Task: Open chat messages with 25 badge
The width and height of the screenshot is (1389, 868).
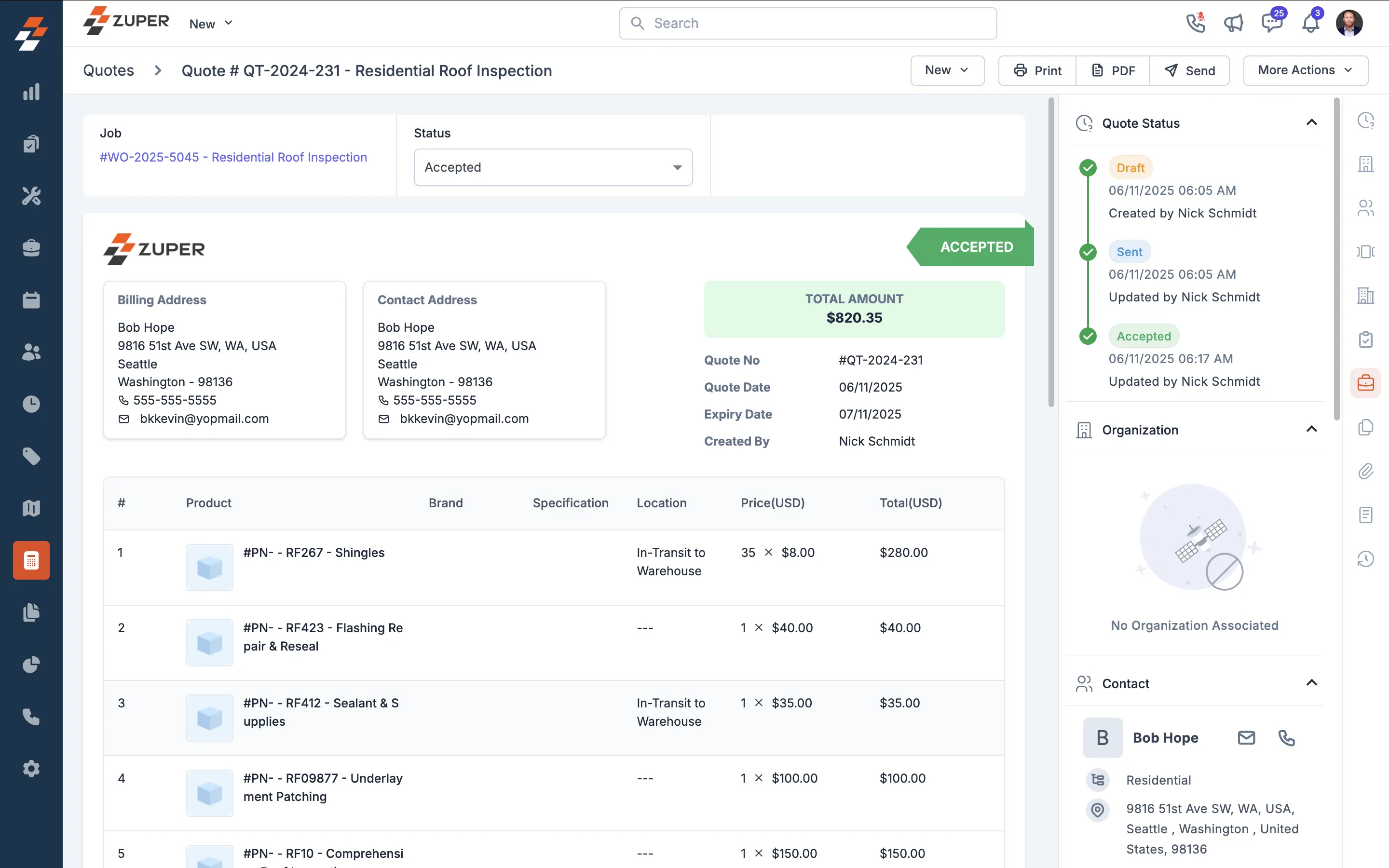Action: coord(1272,24)
